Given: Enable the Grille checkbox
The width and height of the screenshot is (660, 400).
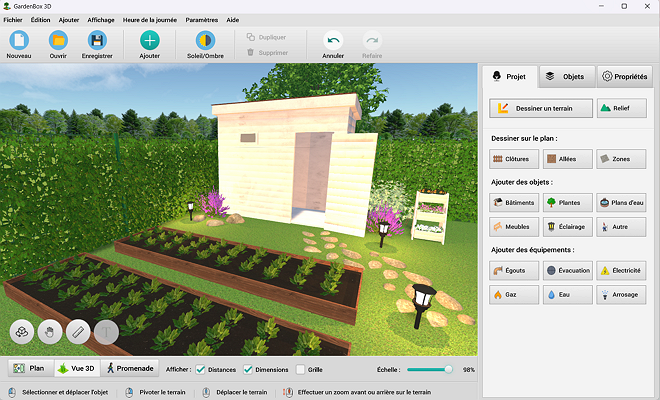Looking at the screenshot, I should tap(300, 370).
